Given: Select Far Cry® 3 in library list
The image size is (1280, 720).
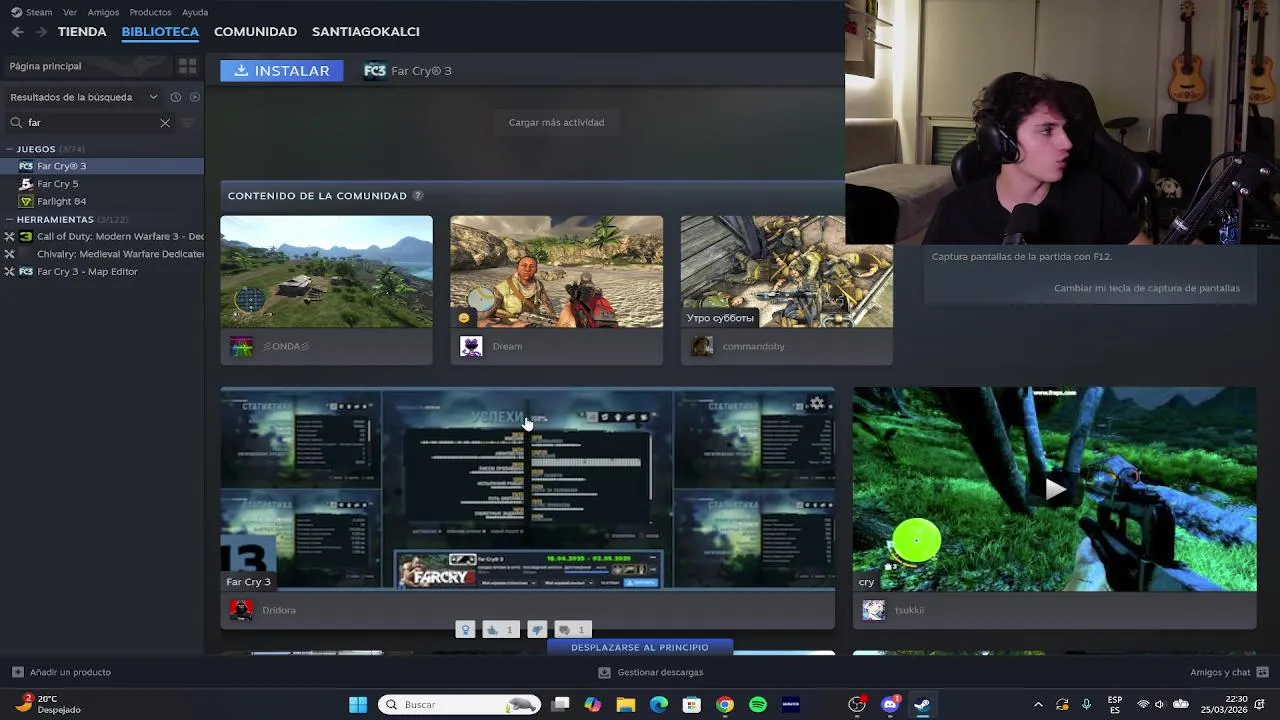Looking at the screenshot, I should coord(102,166).
